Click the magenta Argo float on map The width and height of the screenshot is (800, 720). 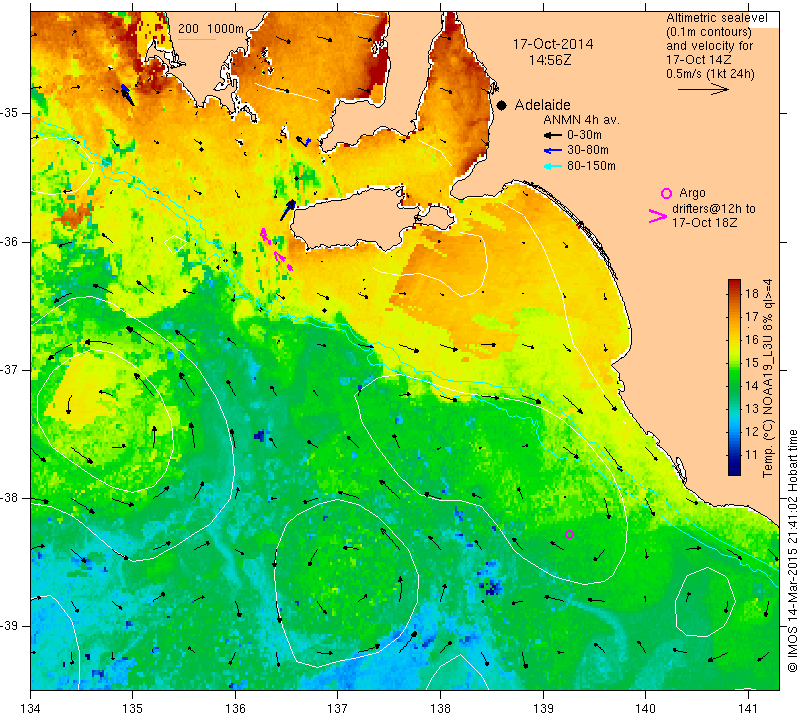click(x=570, y=534)
